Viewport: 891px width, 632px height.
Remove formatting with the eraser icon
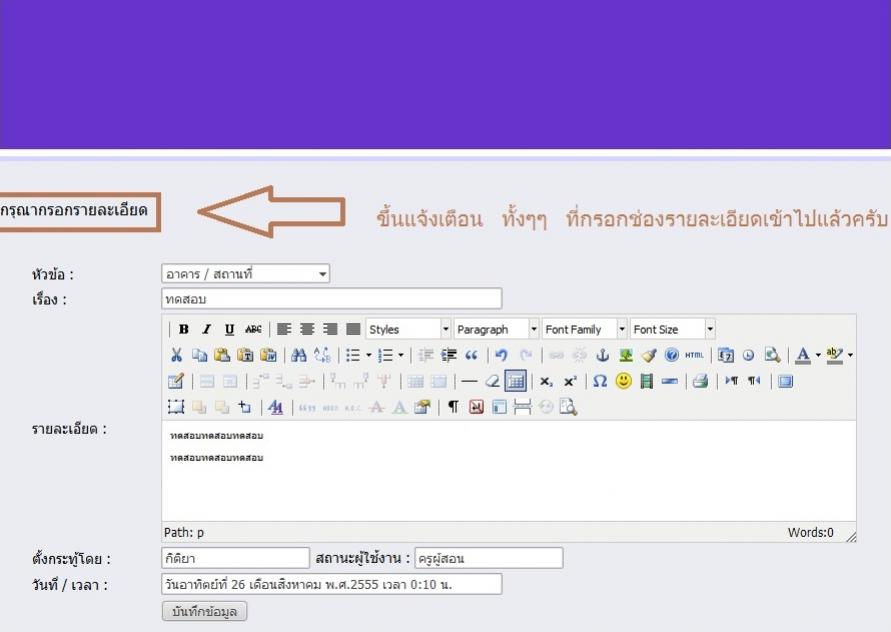[x=492, y=381]
